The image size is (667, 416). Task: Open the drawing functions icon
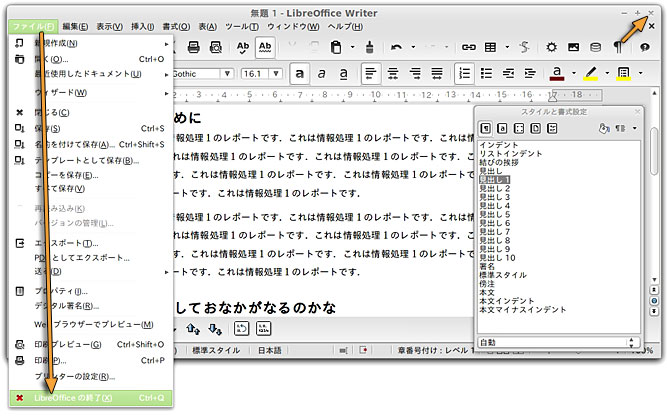[x=524, y=47]
